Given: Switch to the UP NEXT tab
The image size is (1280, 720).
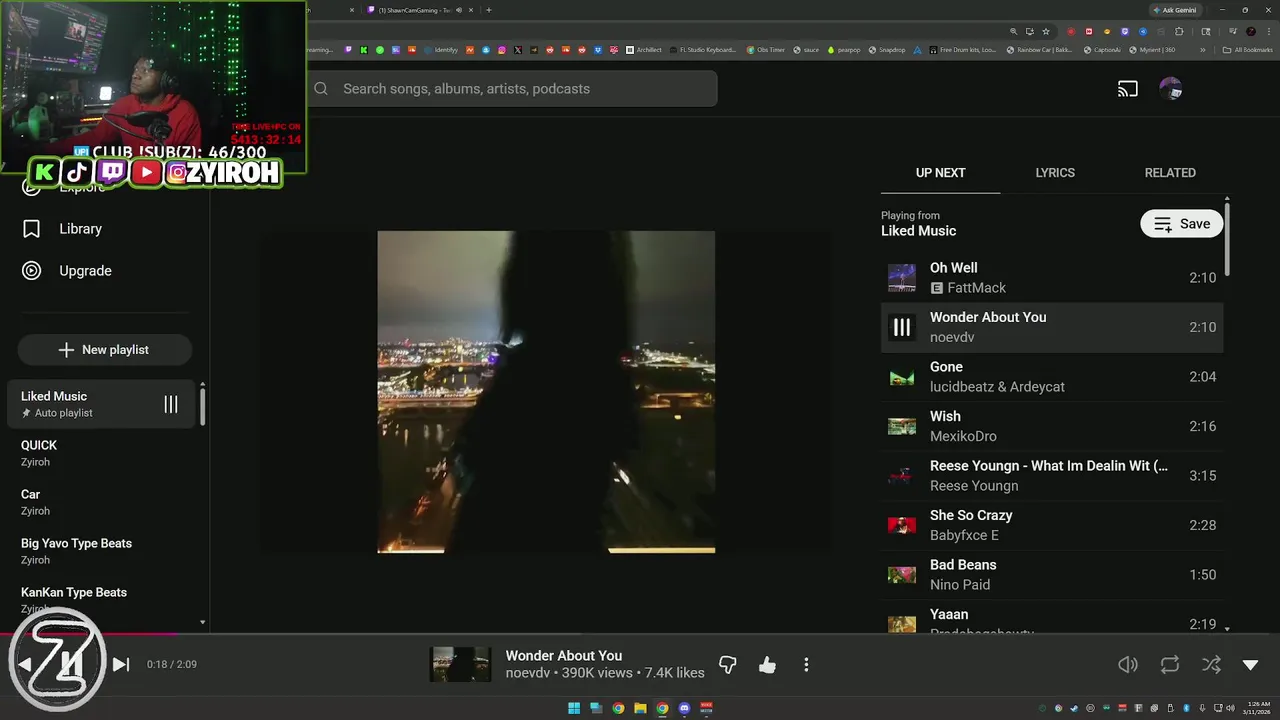Looking at the screenshot, I should point(940,173).
